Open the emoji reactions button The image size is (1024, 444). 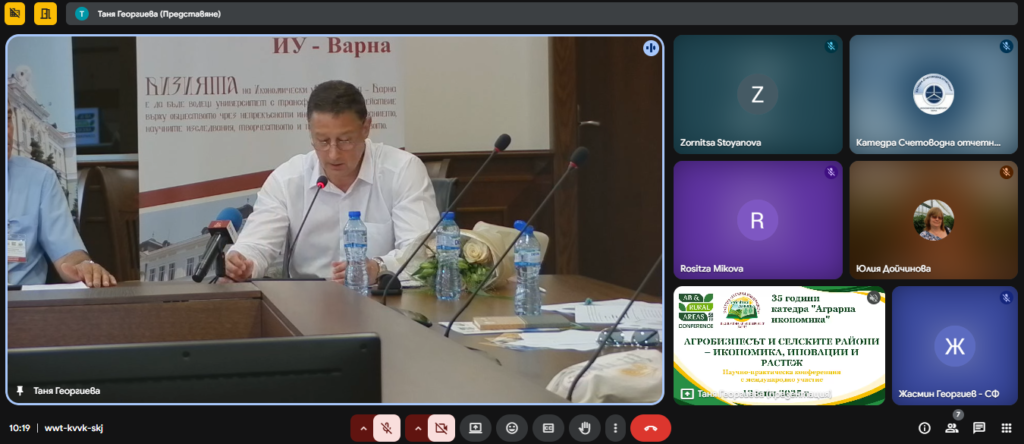click(x=512, y=428)
